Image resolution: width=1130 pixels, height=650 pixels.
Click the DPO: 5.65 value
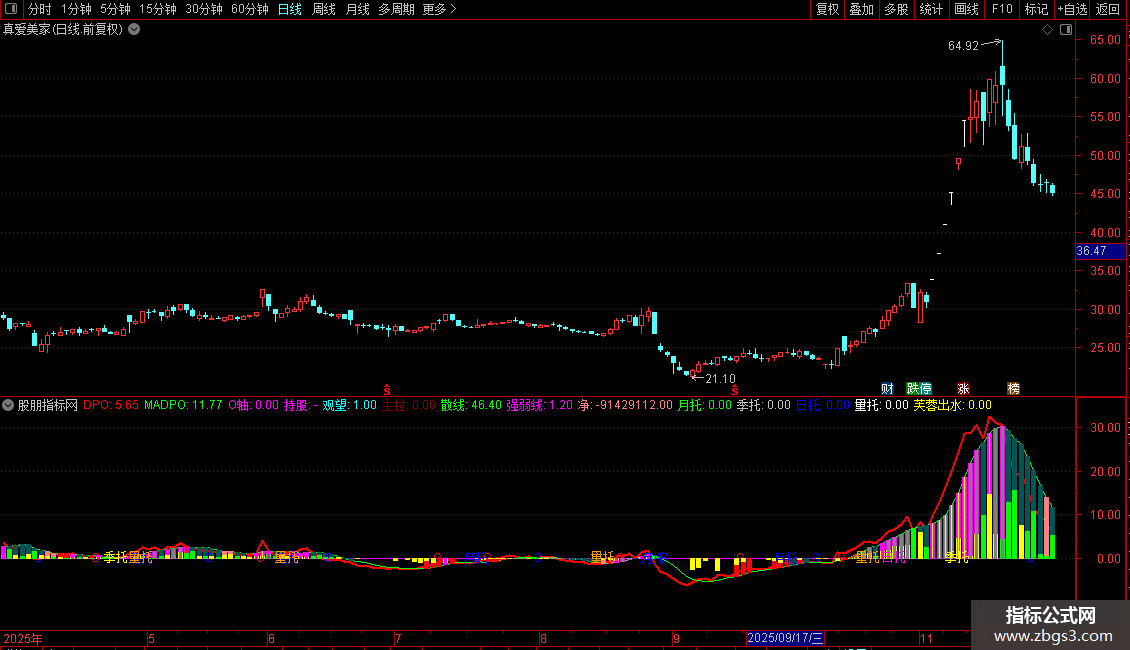point(110,405)
